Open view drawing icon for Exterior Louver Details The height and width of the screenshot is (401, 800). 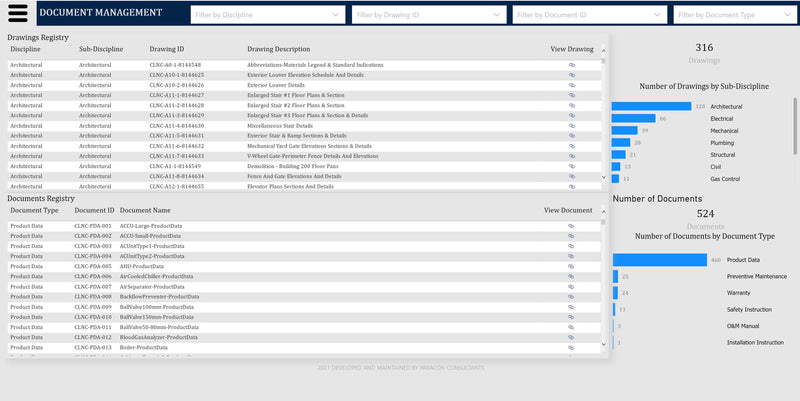pyautogui.click(x=572, y=85)
